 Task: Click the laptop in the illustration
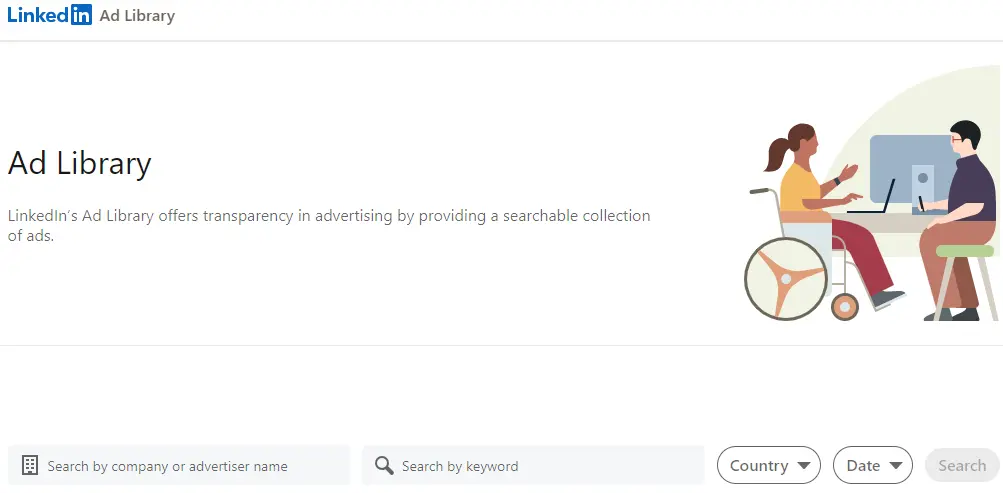(x=873, y=200)
